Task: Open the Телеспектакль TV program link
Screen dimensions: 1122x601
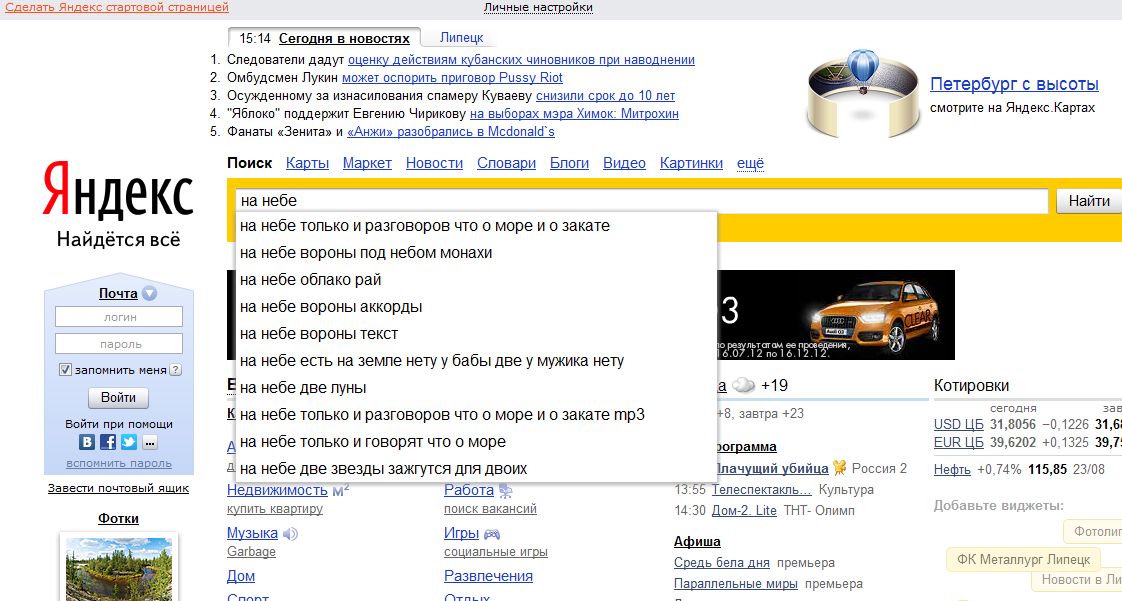Action: pyautogui.click(x=762, y=490)
